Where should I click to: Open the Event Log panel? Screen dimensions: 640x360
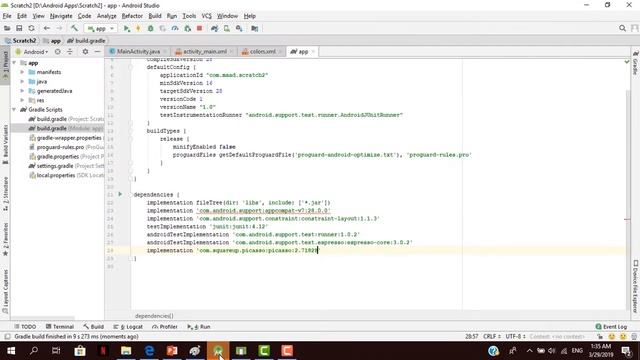(611, 327)
